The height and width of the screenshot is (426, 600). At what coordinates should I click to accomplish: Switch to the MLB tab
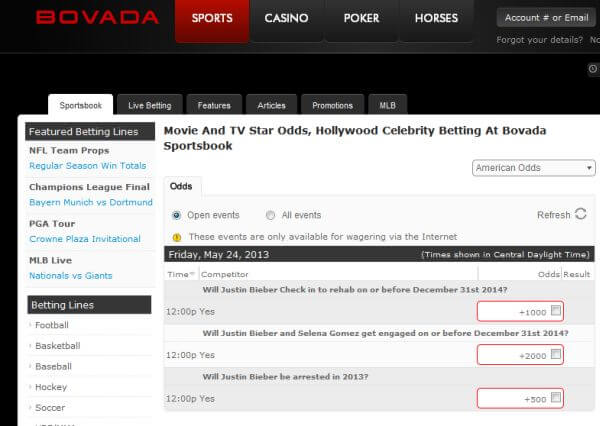[x=387, y=105]
